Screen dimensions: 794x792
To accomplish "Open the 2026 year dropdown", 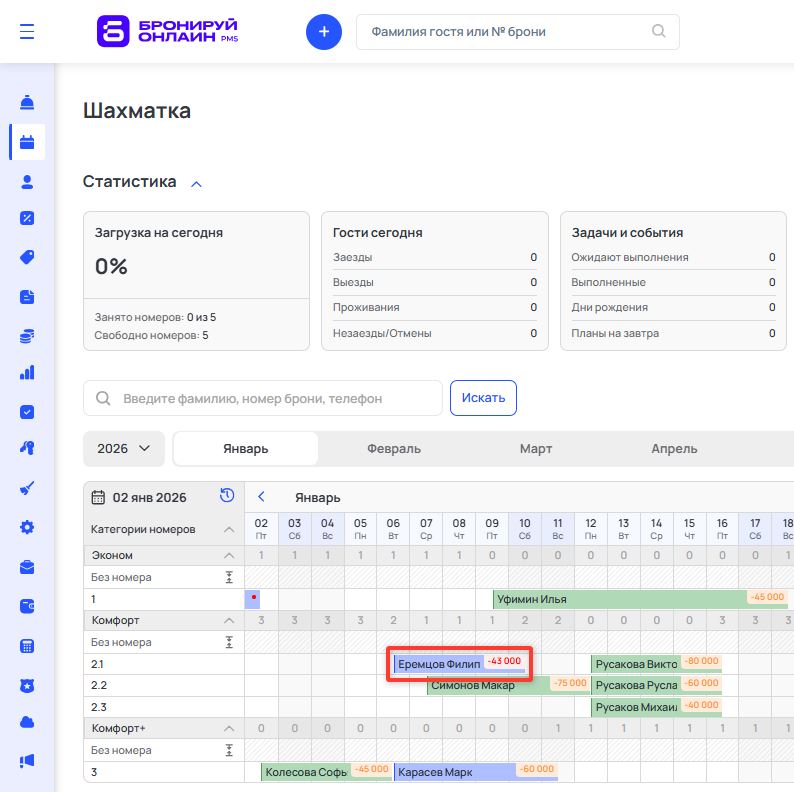I will coord(123,449).
